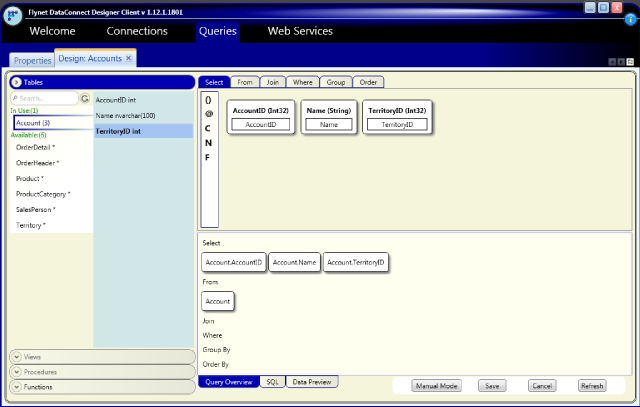Click the tab list icon at right
Viewport: 640px width, 407px height.
tap(630, 62)
